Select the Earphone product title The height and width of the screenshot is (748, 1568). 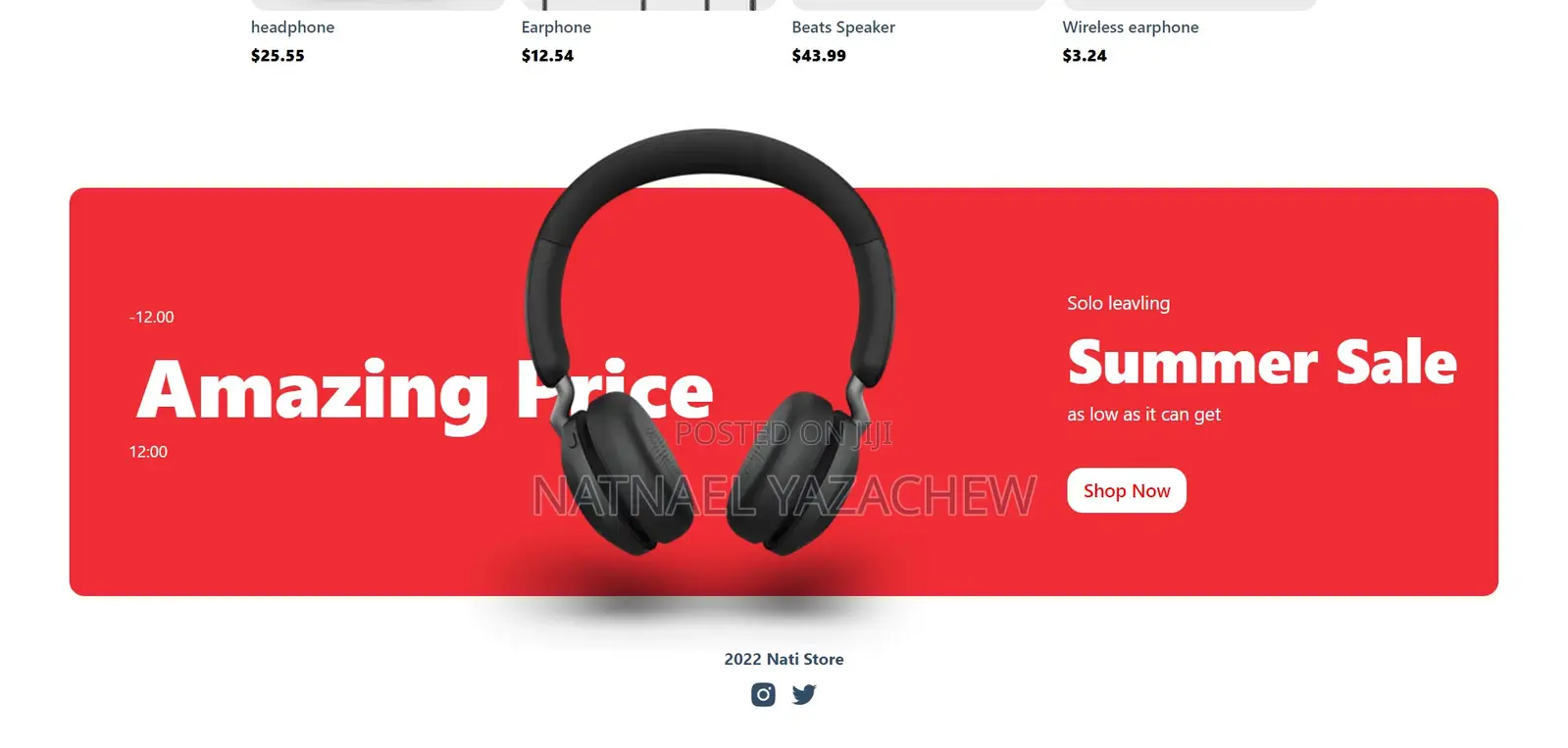point(556,27)
